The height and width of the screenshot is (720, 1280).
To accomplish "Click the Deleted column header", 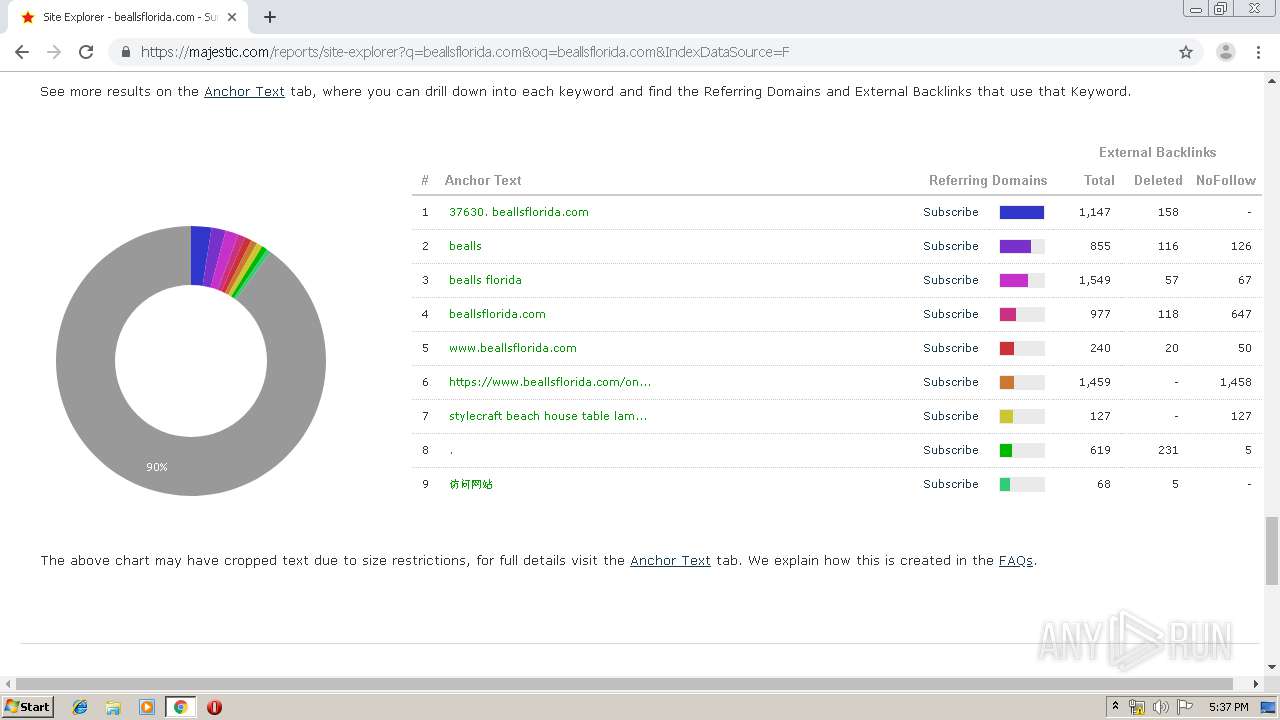I will point(1158,180).
